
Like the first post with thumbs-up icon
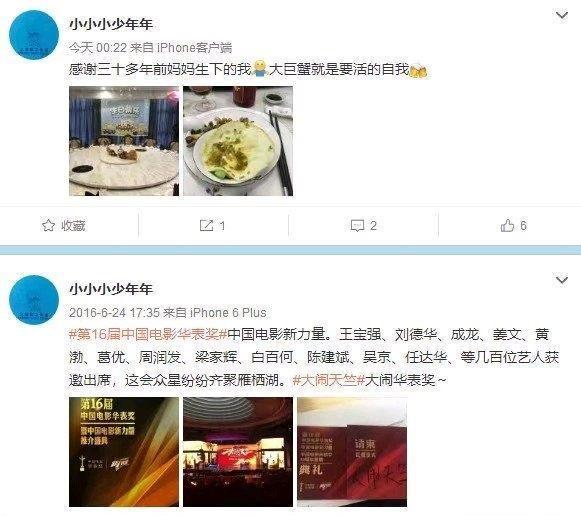coord(507,225)
